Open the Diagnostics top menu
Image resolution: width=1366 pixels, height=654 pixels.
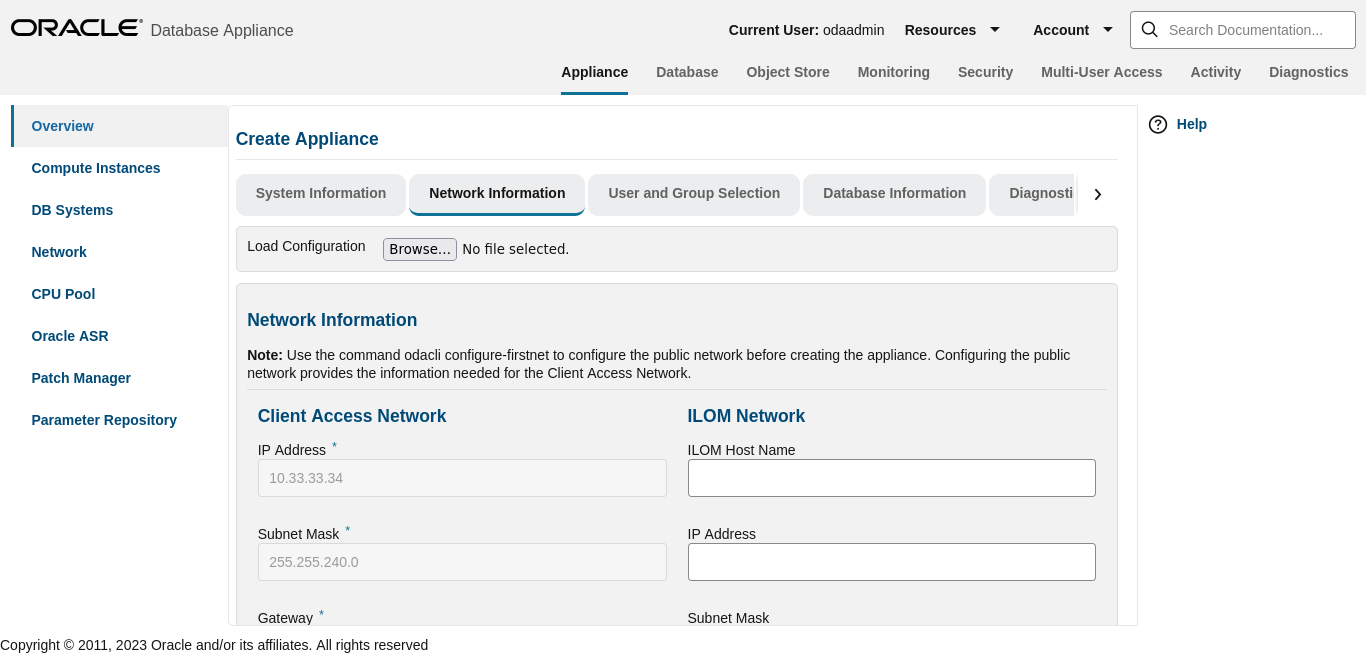1308,72
